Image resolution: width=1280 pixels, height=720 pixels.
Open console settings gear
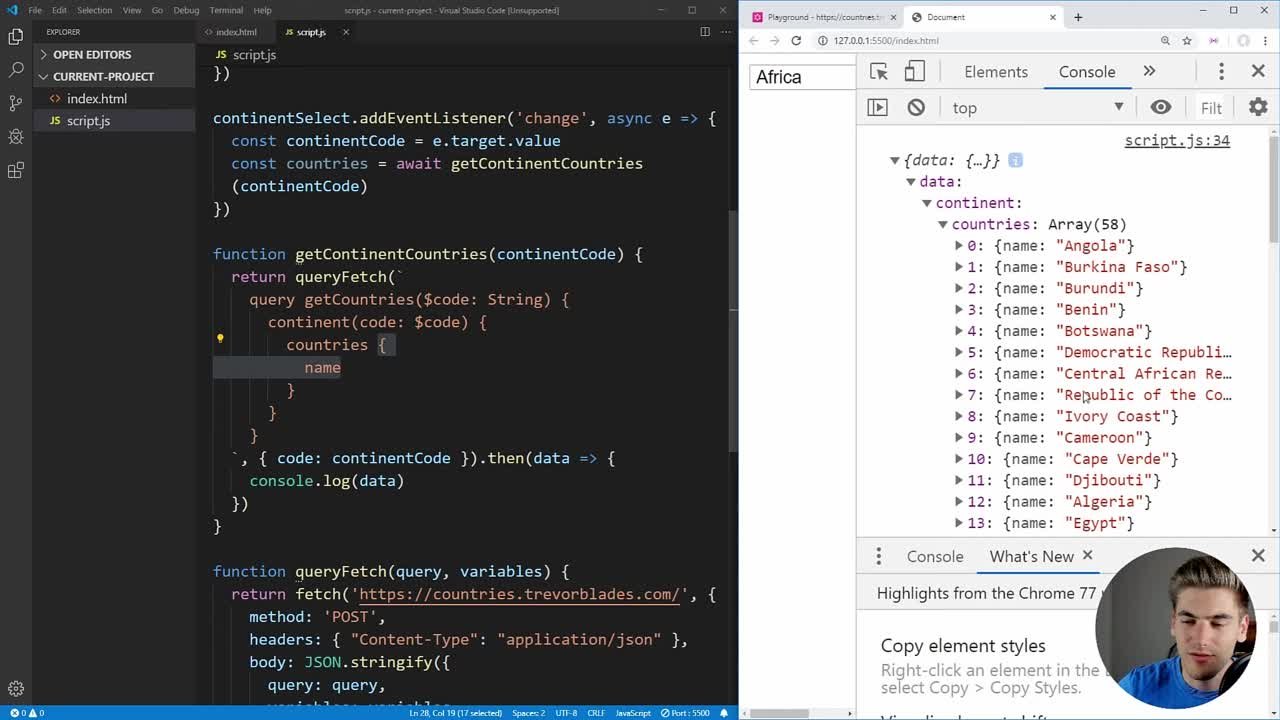point(1258,107)
